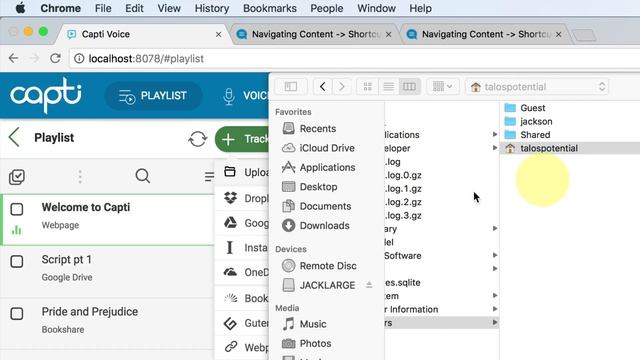Open the vertical dots more options
Viewport: 640px width, 360px height.
[80, 176]
